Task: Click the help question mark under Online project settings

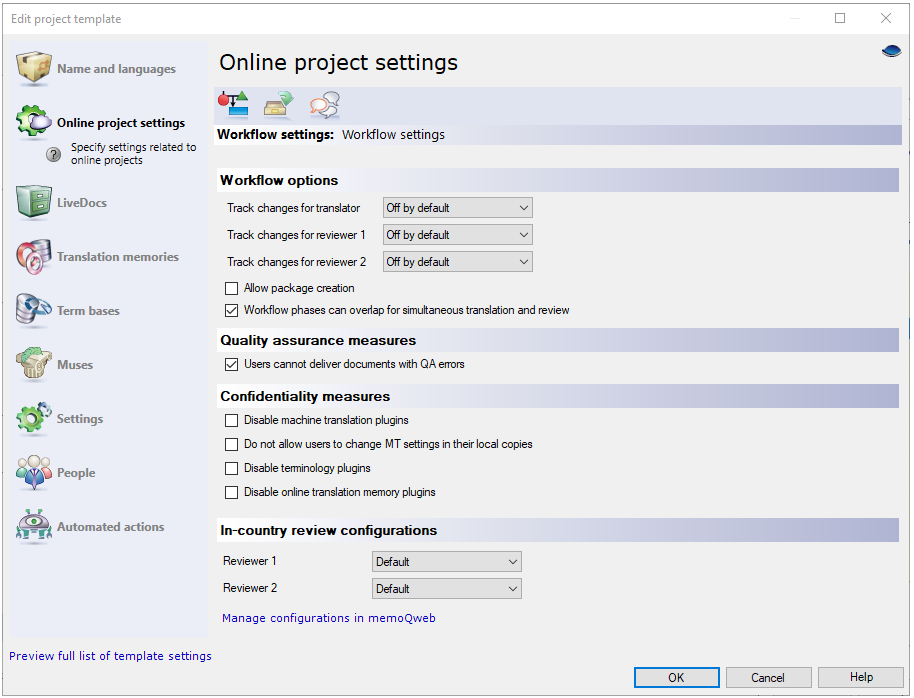Action: tap(53, 154)
